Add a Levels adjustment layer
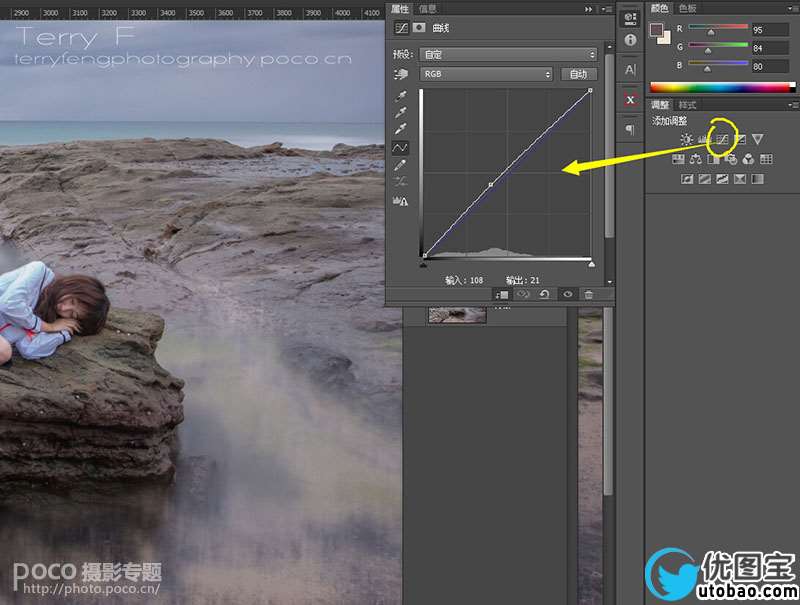The image size is (800, 605). (x=705, y=139)
